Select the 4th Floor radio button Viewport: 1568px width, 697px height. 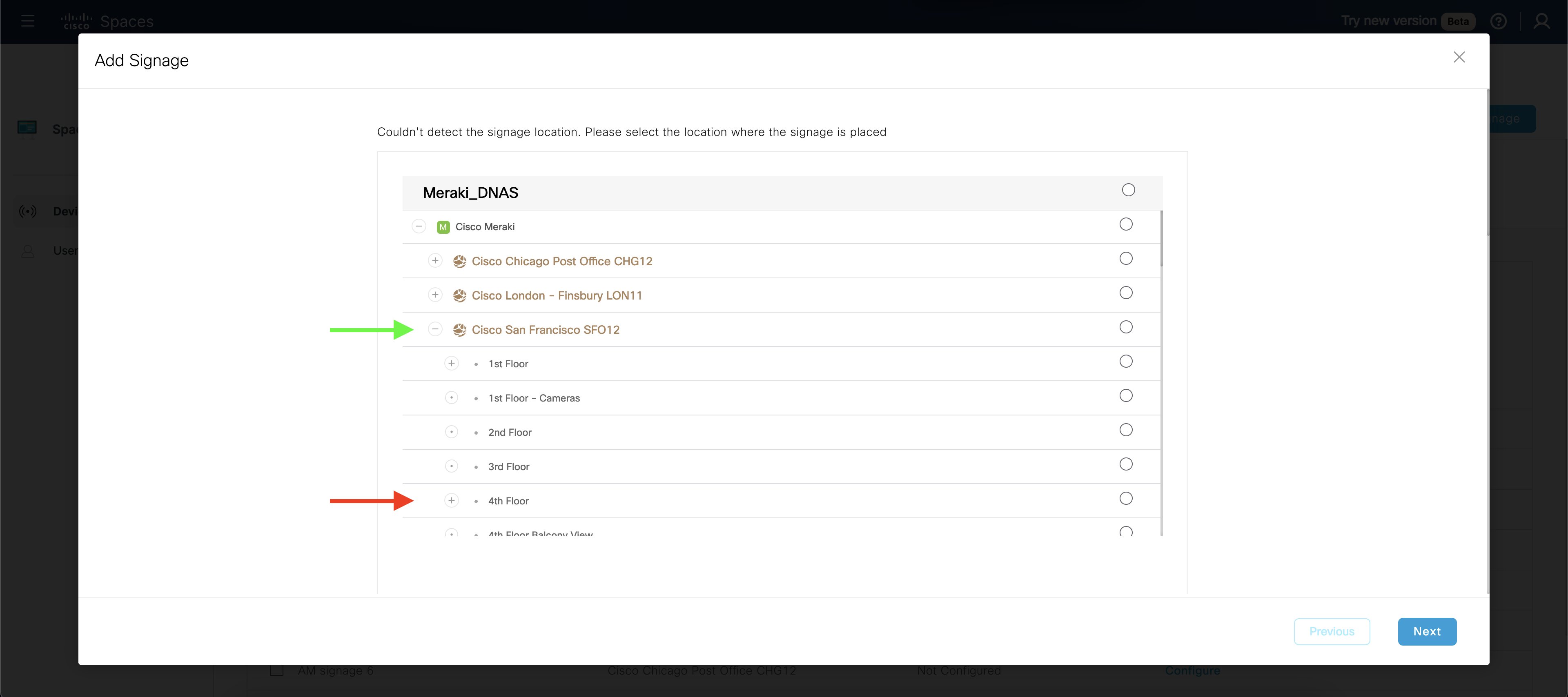(x=1125, y=498)
